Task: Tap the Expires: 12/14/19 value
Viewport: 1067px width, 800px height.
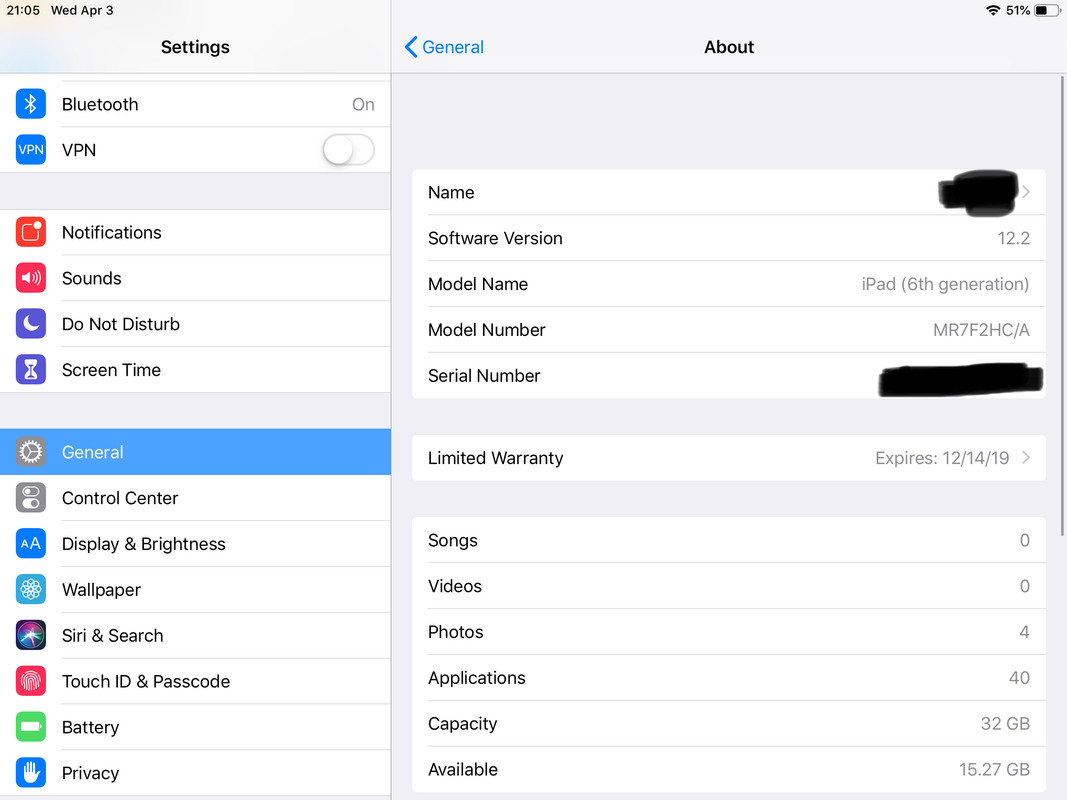Action: (x=942, y=458)
